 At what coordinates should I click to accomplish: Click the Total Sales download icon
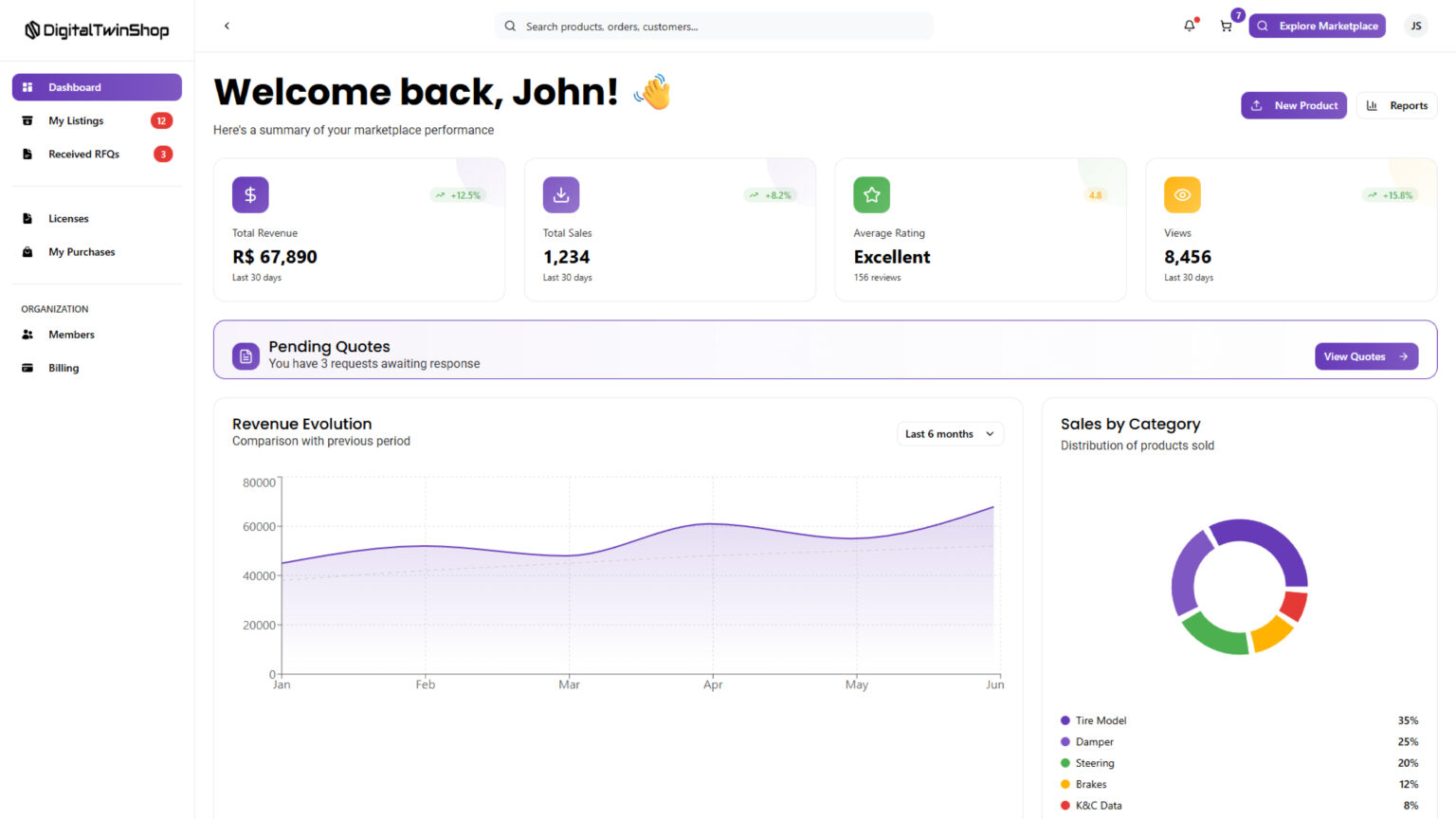[x=561, y=195]
